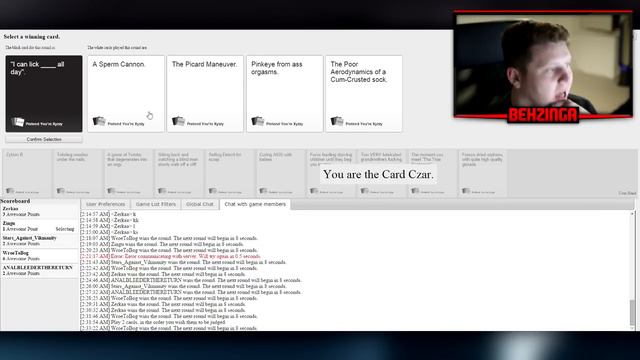Pick "The Picard Maneuver." white card
Image resolution: width=640 pixels, height=360 pixels.
pyautogui.click(x=205, y=93)
